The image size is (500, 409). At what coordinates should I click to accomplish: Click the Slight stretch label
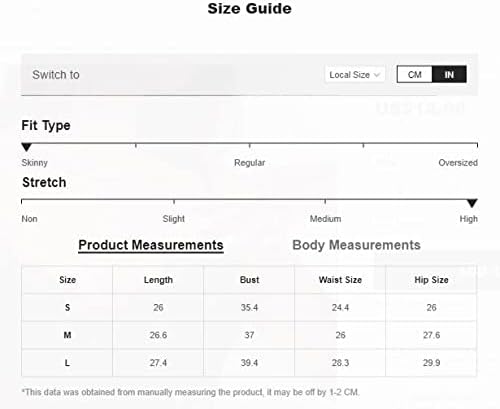pos(174,219)
